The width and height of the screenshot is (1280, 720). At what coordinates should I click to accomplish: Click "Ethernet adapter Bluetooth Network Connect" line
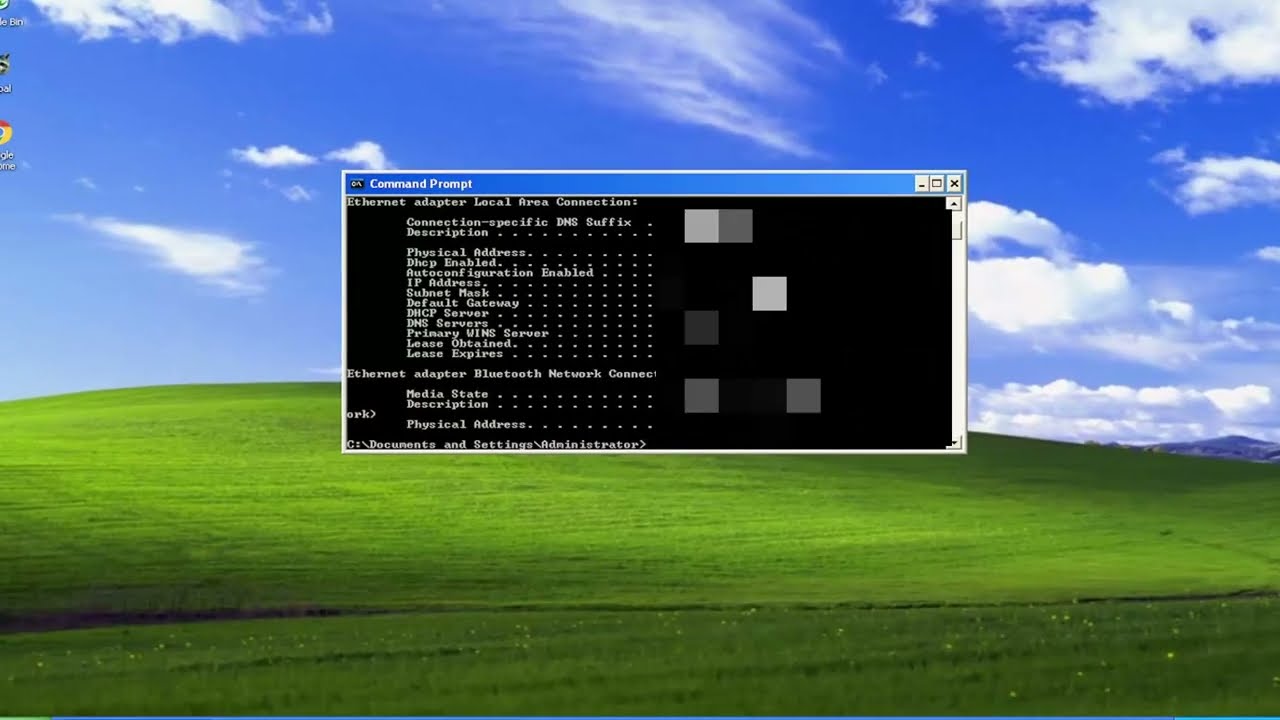501,374
